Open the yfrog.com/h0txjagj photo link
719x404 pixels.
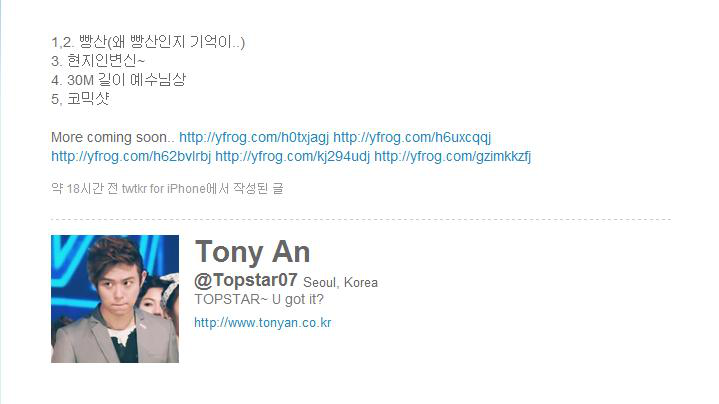(x=254, y=137)
